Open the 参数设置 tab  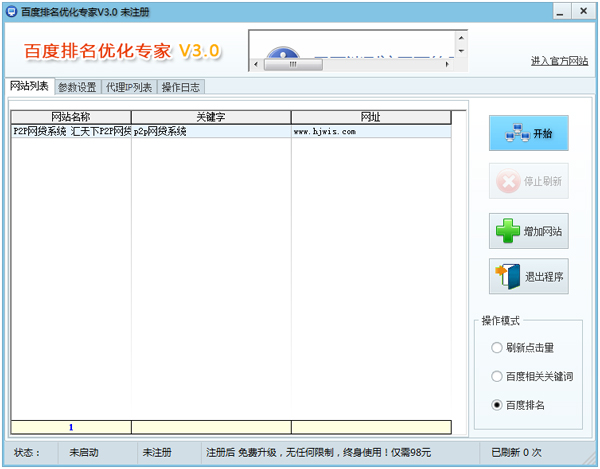(x=78, y=87)
